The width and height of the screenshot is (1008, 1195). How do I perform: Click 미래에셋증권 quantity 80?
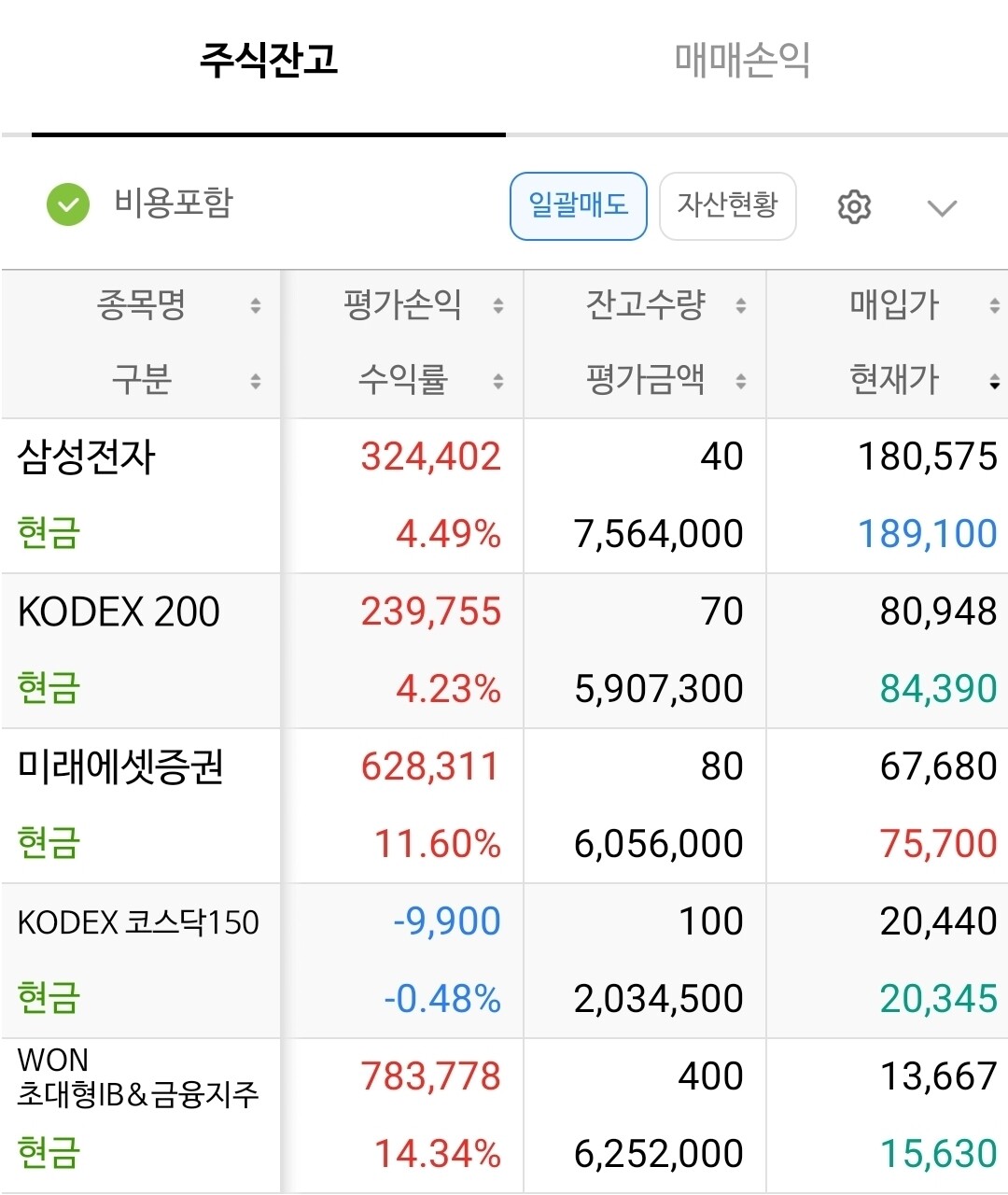[721, 766]
